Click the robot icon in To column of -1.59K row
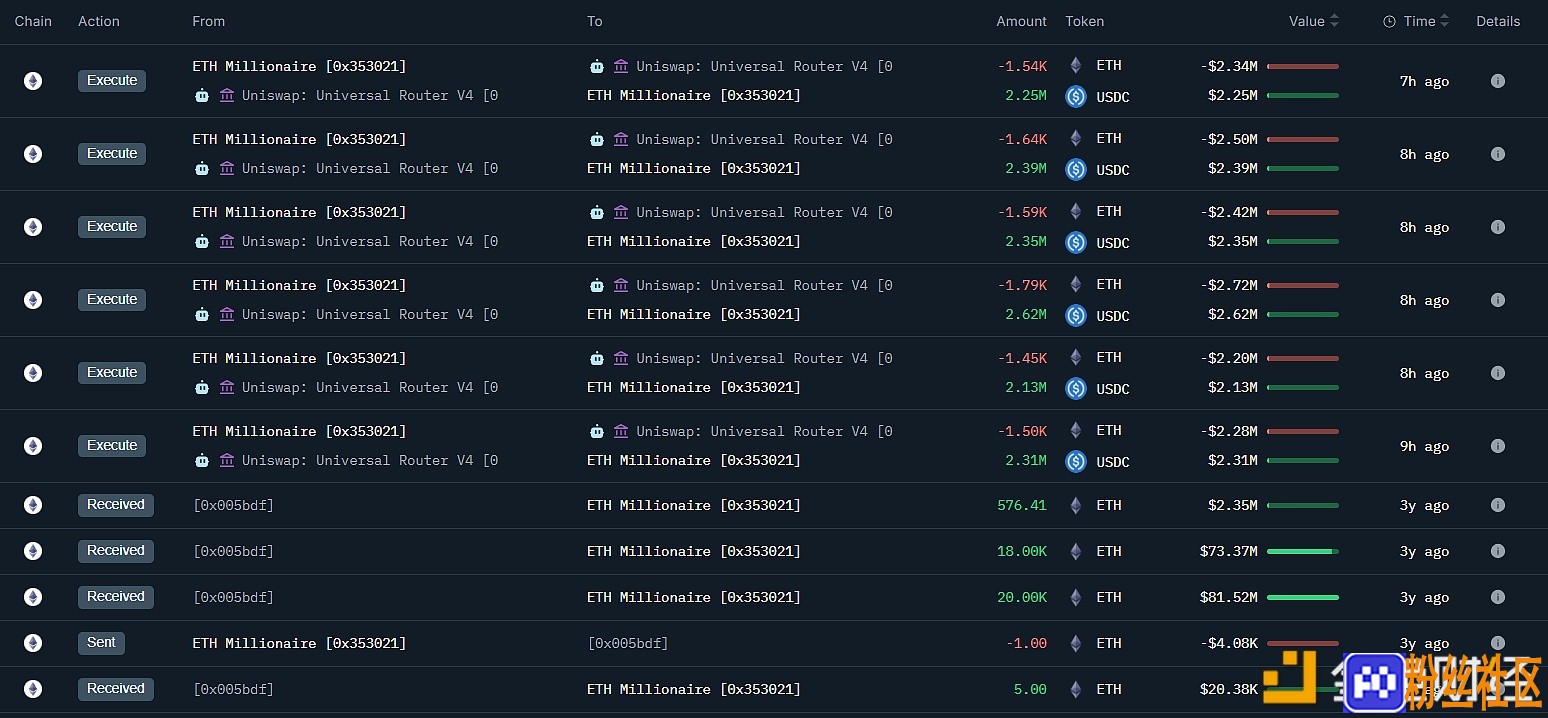 pos(597,212)
